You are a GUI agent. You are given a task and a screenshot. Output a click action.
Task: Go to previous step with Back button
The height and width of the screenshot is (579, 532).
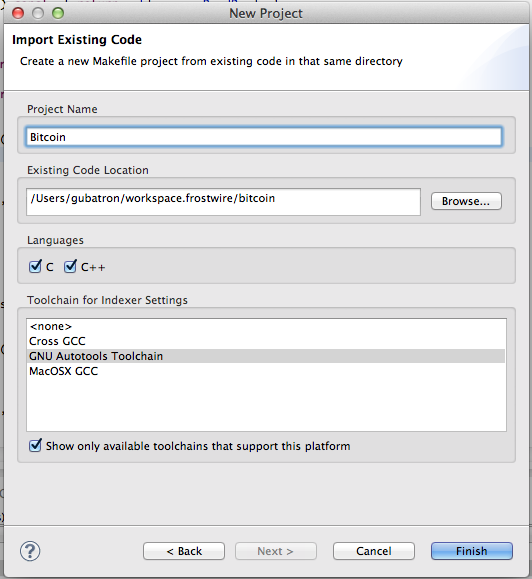[184, 551]
